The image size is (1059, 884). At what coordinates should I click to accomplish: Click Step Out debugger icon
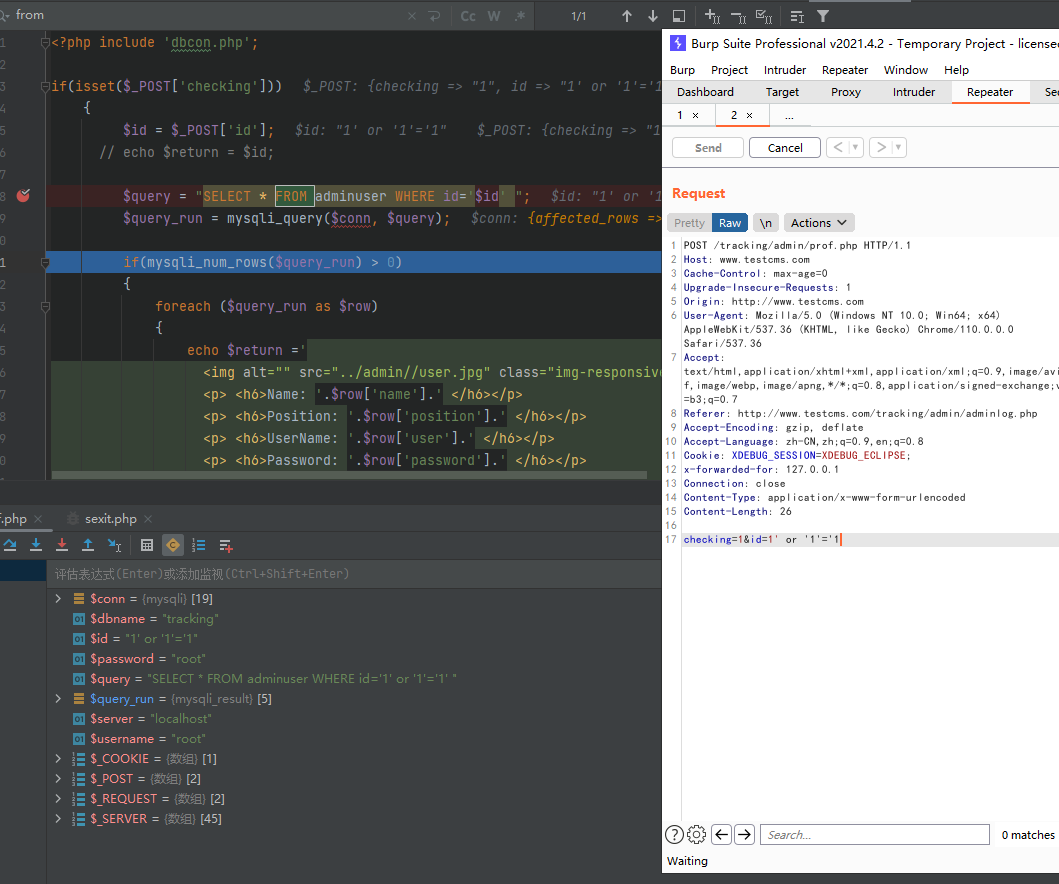click(x=88, y=545)
